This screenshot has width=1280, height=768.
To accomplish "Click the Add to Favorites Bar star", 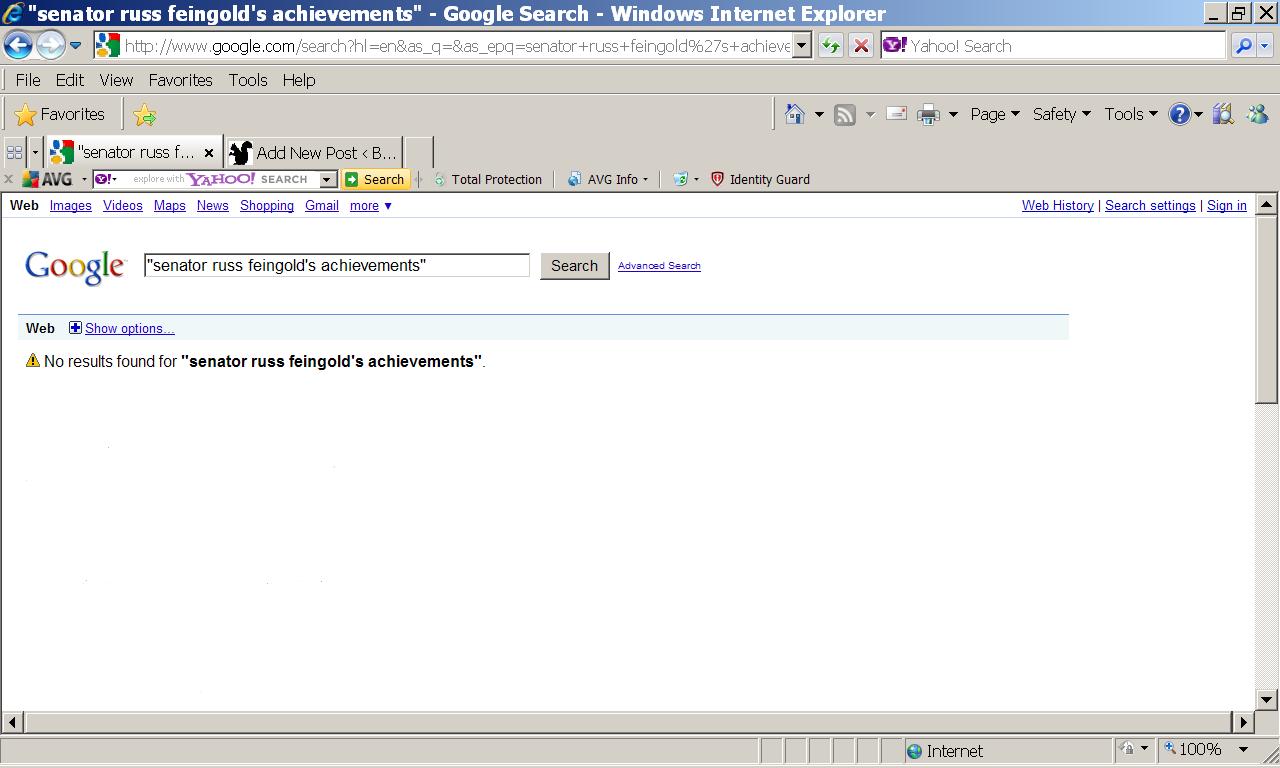I will [x=145, y=115].
